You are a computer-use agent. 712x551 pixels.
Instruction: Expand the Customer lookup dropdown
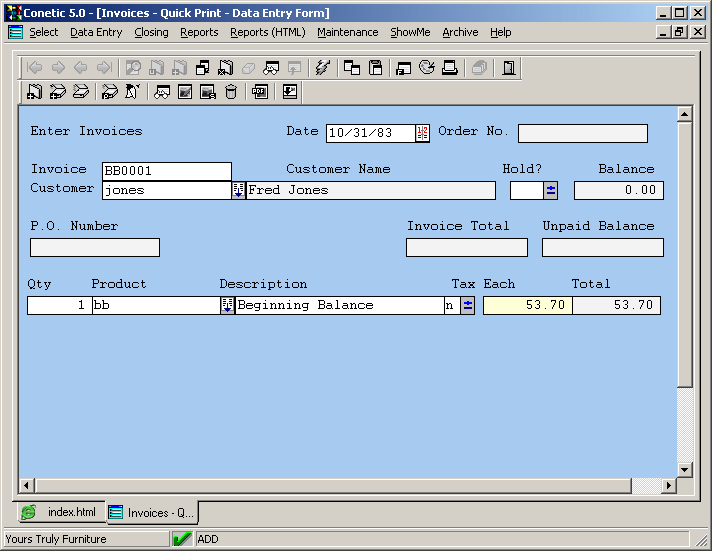[x=238, y=190]
